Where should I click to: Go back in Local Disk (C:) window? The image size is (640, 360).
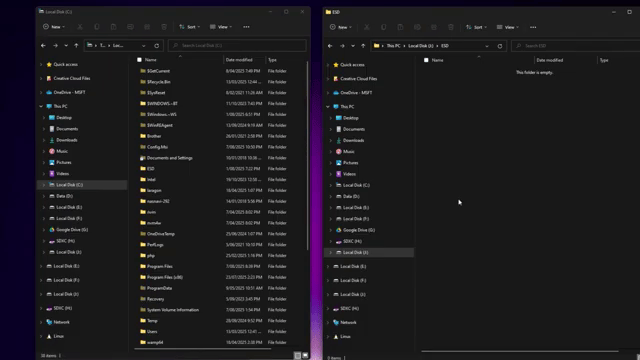(x=43, y=46)
